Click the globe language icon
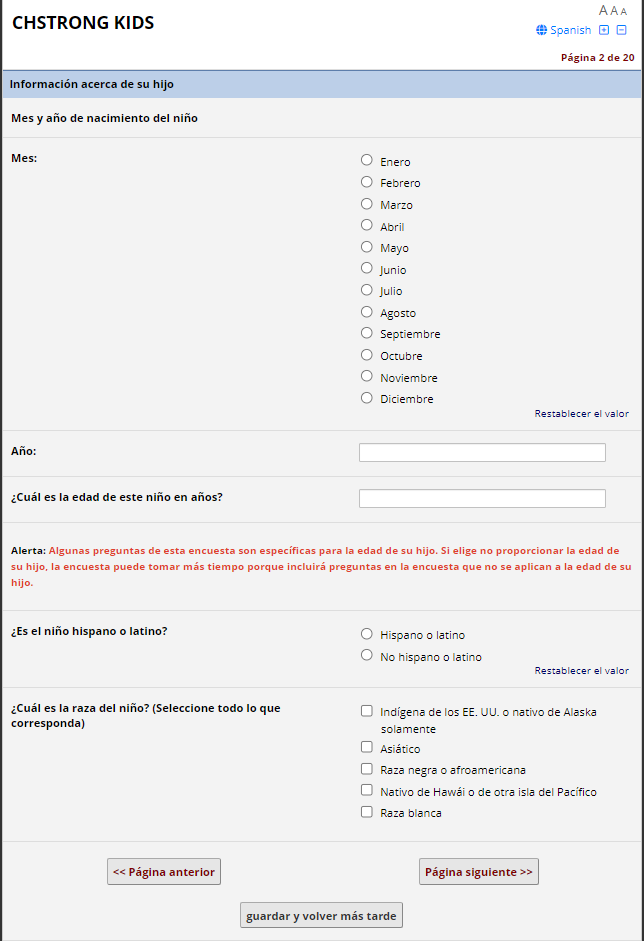This screenshot has width=644, height=941. click(x=542, y=30)
